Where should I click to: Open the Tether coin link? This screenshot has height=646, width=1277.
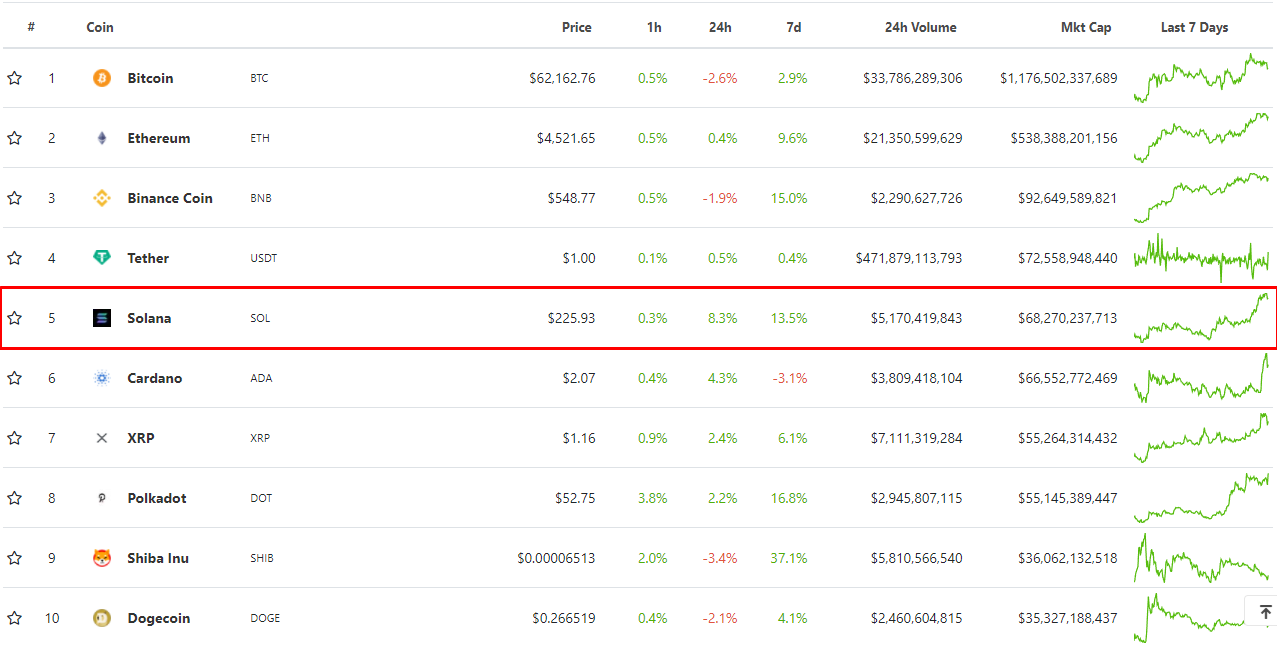[148, 258]
